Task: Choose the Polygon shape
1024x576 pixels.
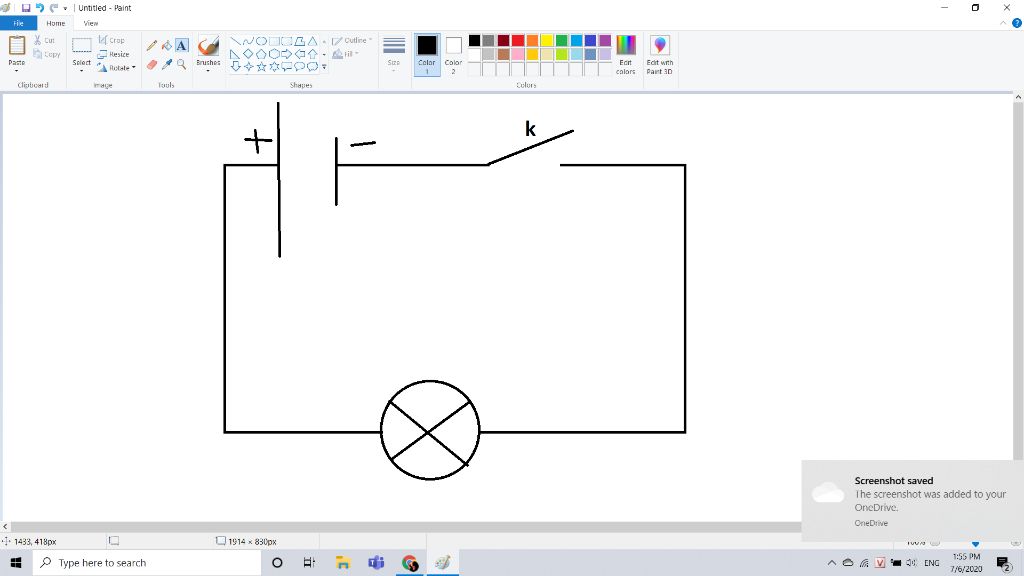Action: pos(300,41)
